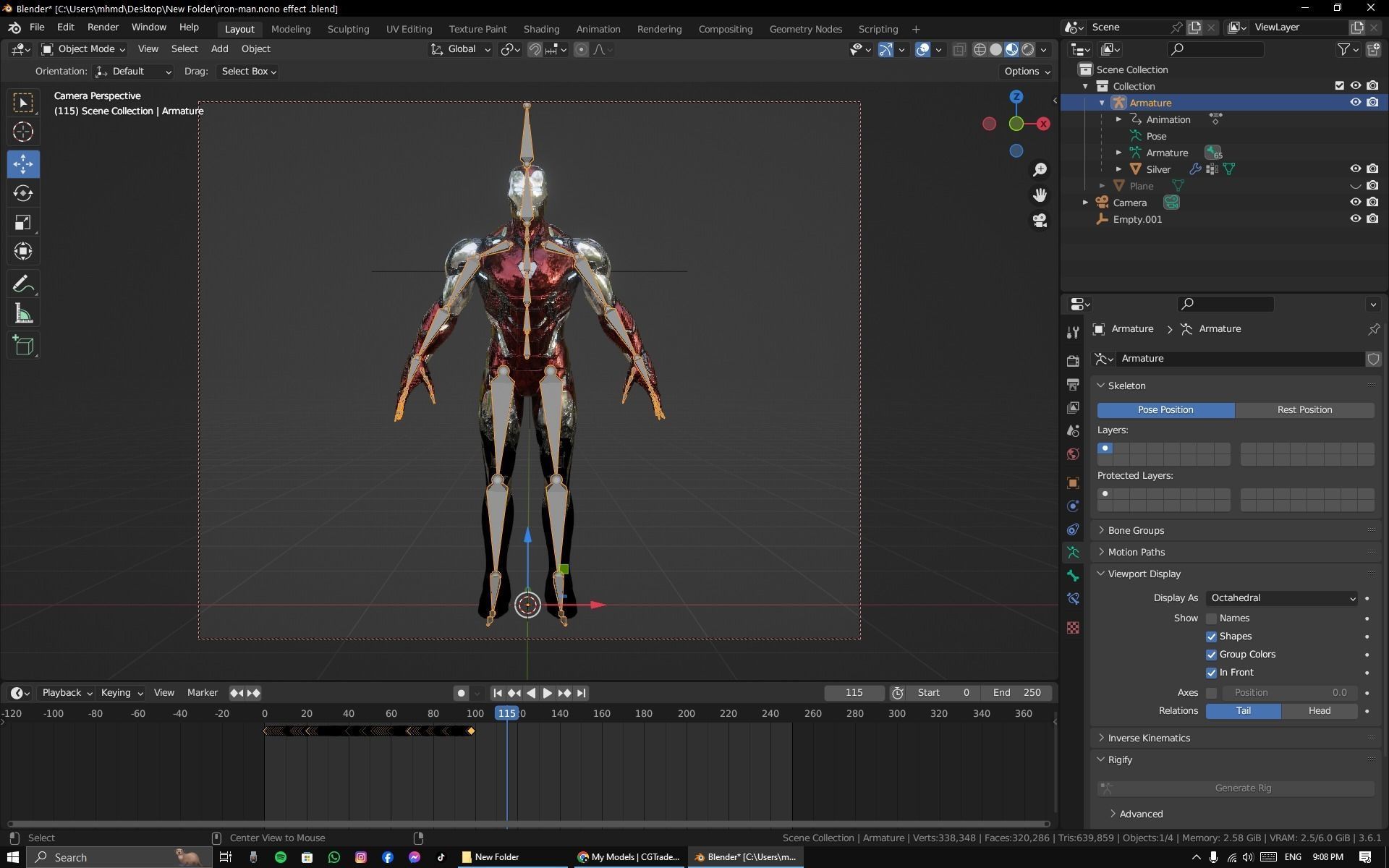Open the Render properties tab icon
This screenshot has width=1389, height=868.
point(1073,360)
